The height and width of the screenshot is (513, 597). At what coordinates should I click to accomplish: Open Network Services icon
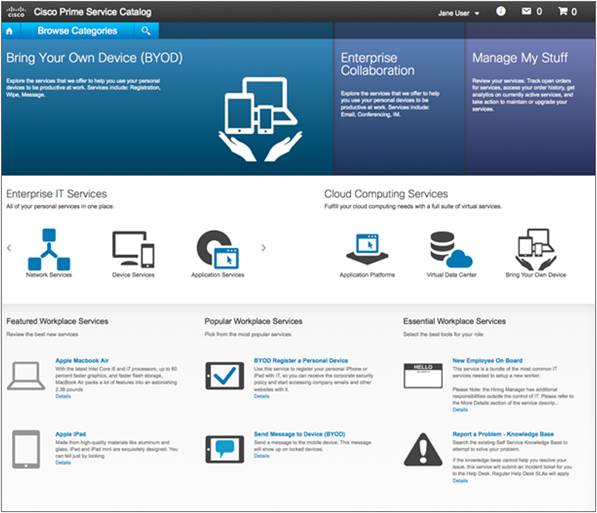(49, 249)
